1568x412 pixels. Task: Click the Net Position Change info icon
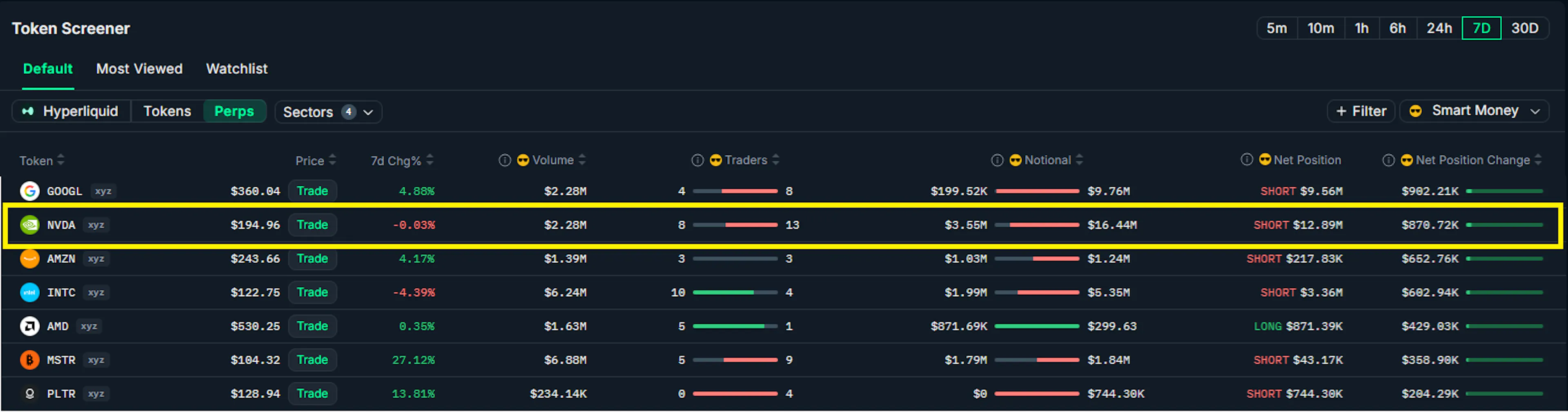(1388, 160)
